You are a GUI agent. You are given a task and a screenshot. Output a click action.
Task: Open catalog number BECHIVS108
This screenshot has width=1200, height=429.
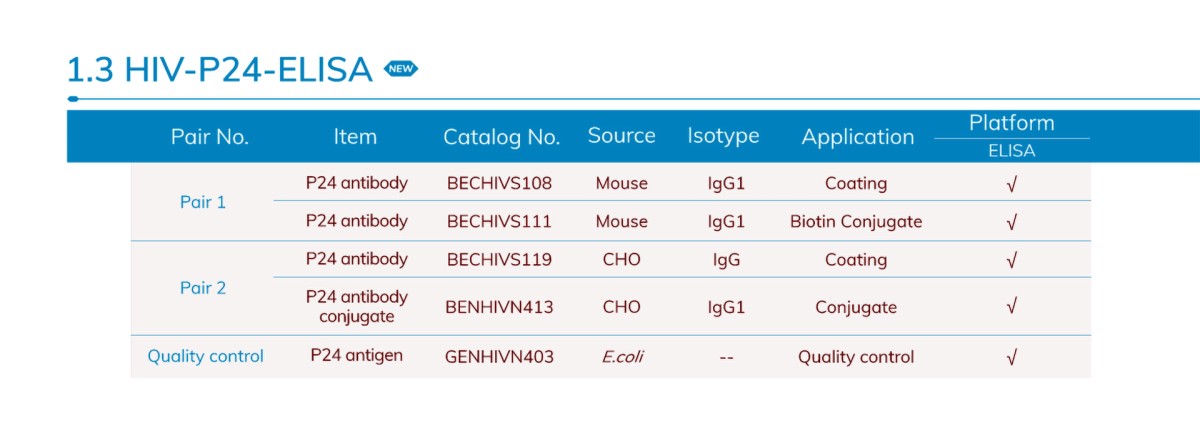499,184
